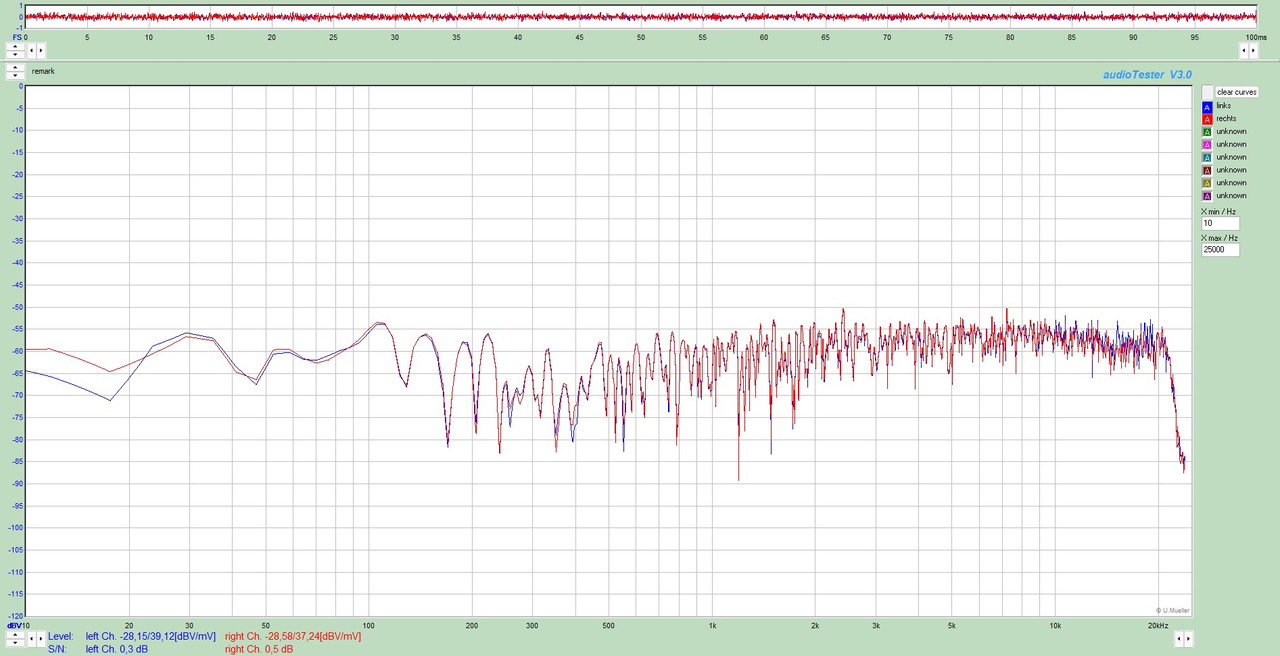Click the right Ch. level value -28,58/37,24
The image size is (1280, 656).
293,636
